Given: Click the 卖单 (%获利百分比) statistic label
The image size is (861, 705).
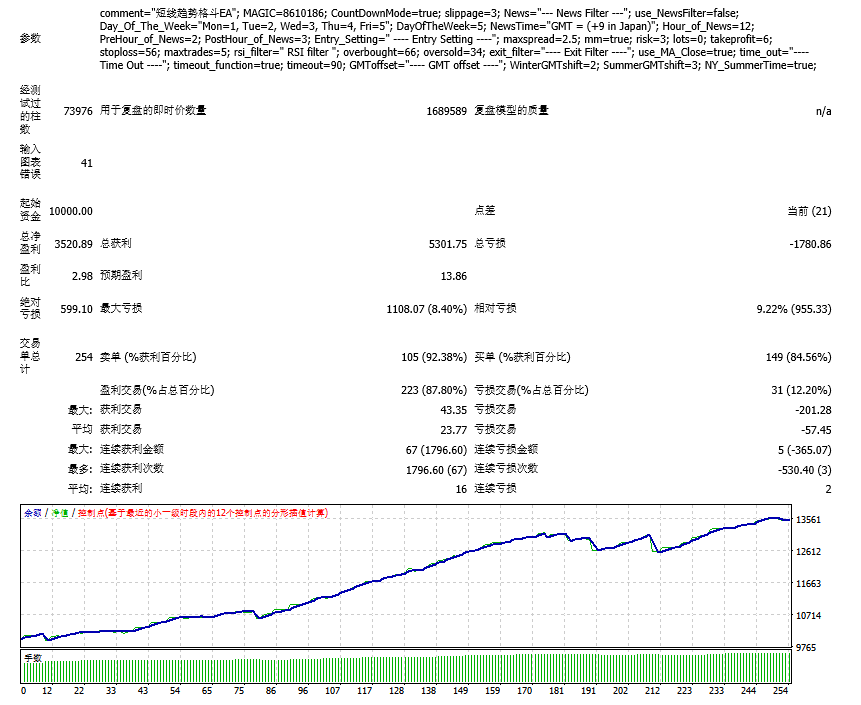Looking at the screenshot, I should (148, 356).
